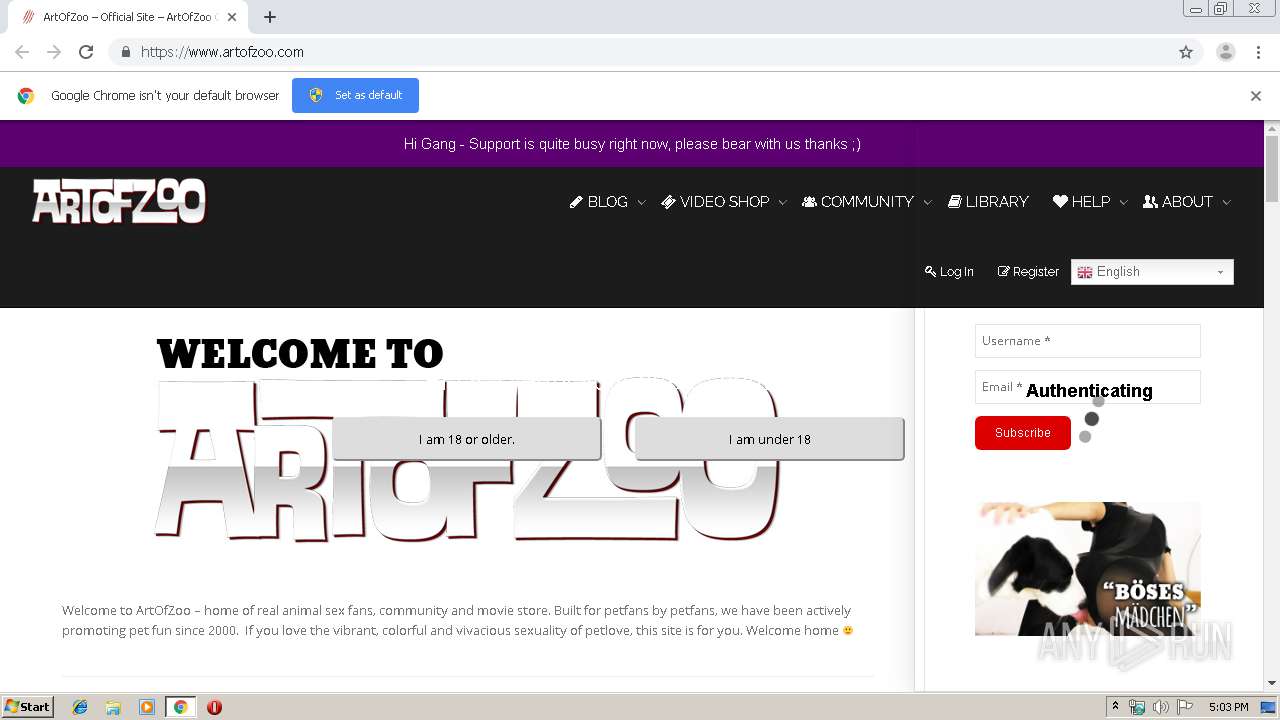
Task: Click the address bar URL
Action: tap(222, 52)
